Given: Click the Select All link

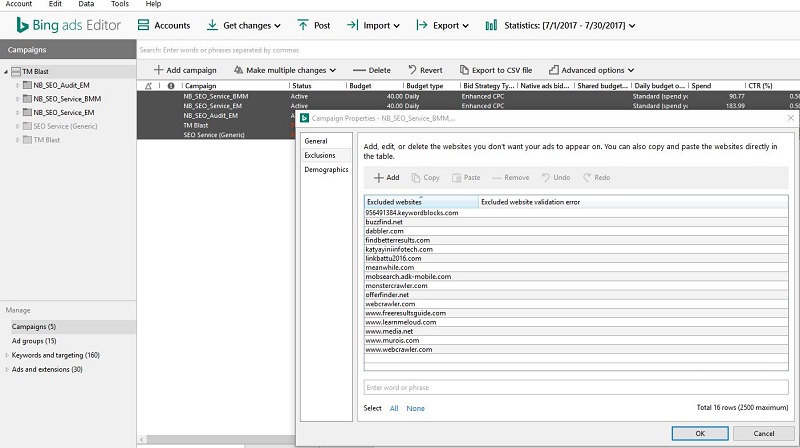Looking at the screenshot, I should click(394, 408).
